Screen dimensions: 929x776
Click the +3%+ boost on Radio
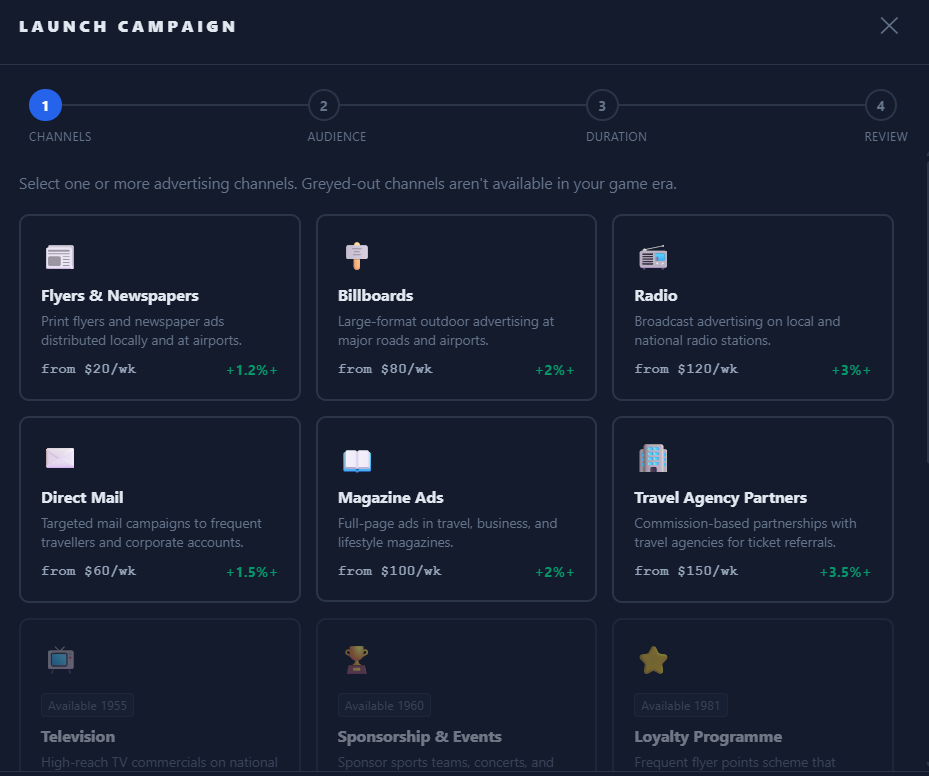851,370
